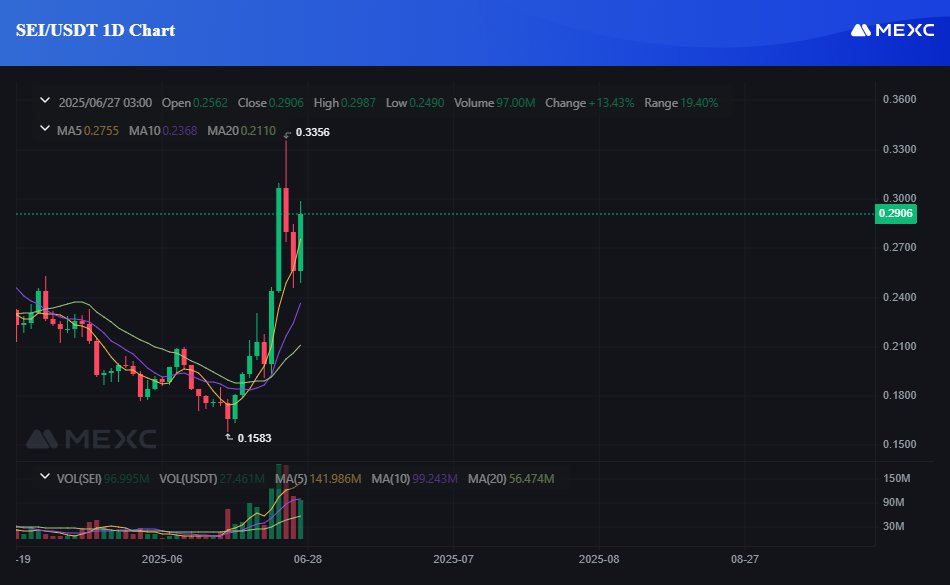
Task: Click the 0.1500 price axis label
Action: point(899,445)
